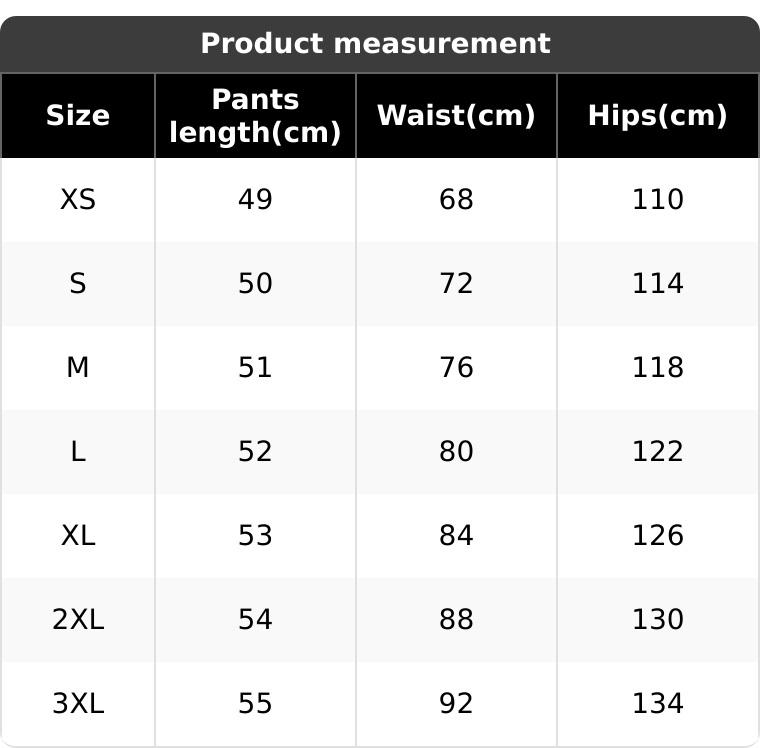Click the Hips(cm) column header
This screenshot has width=760, height=748.
coord(657,116)
